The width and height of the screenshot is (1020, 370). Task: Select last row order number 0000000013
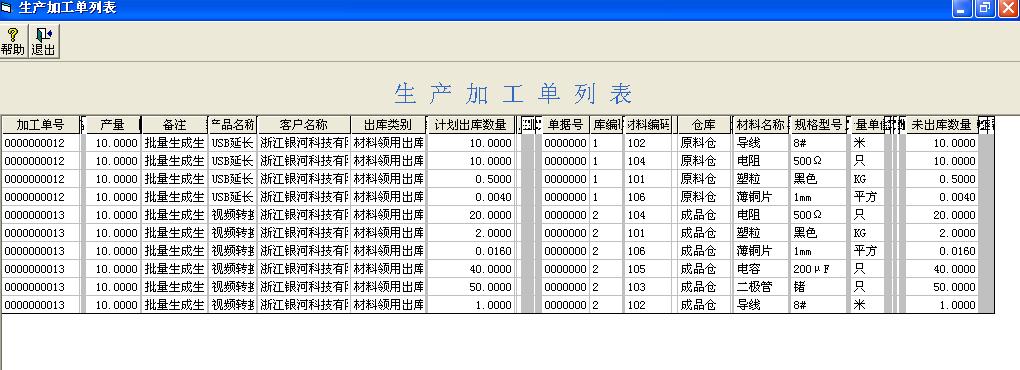pyautogui.click(x=40, y=305)
